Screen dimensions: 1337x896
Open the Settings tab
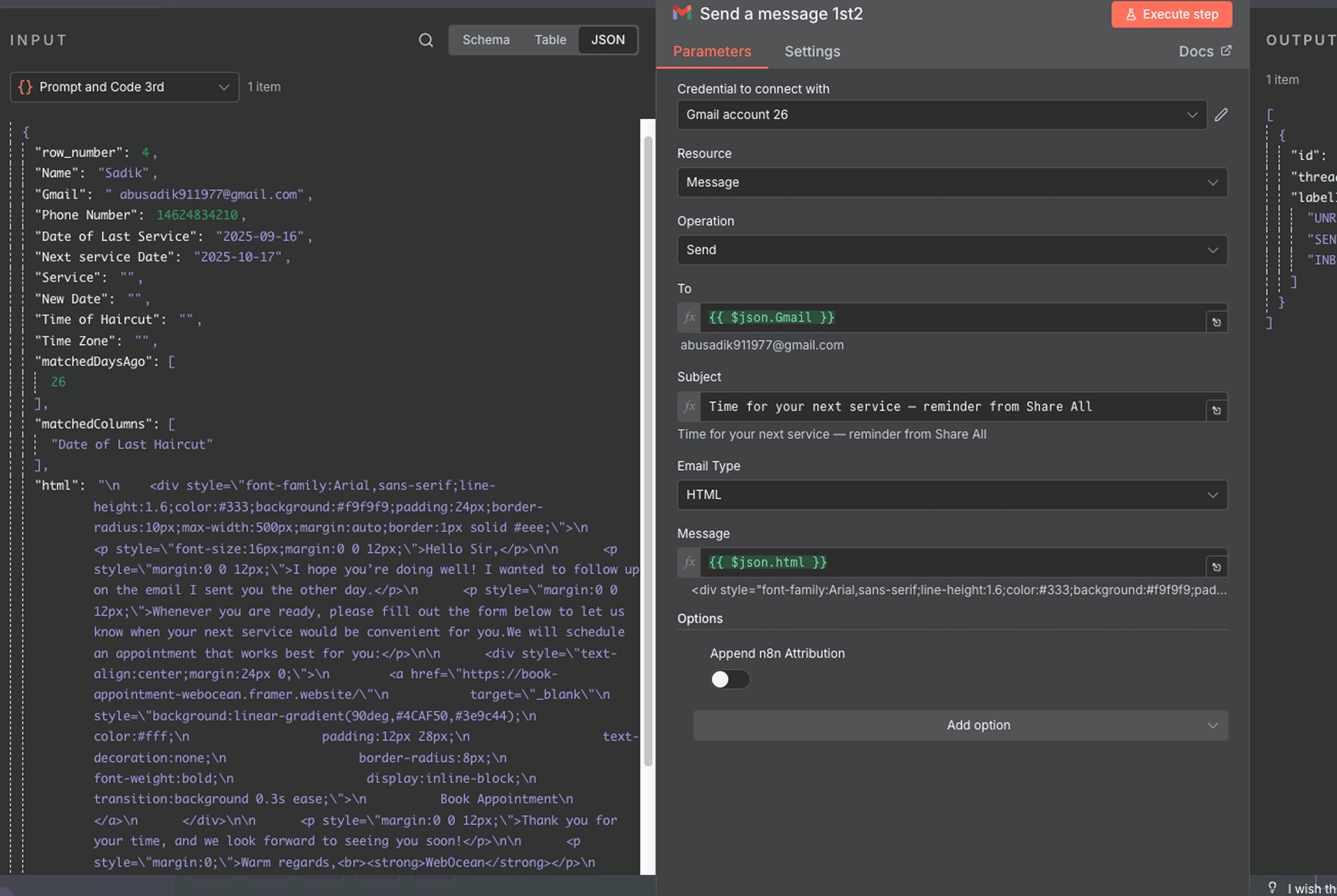coord(812,51)
